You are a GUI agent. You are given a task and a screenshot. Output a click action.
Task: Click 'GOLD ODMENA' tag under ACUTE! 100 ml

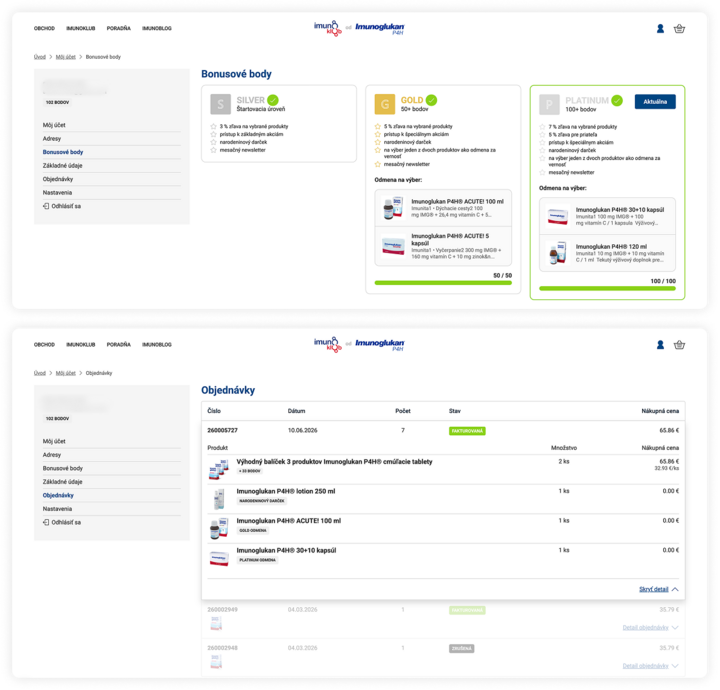click(253, 531)
